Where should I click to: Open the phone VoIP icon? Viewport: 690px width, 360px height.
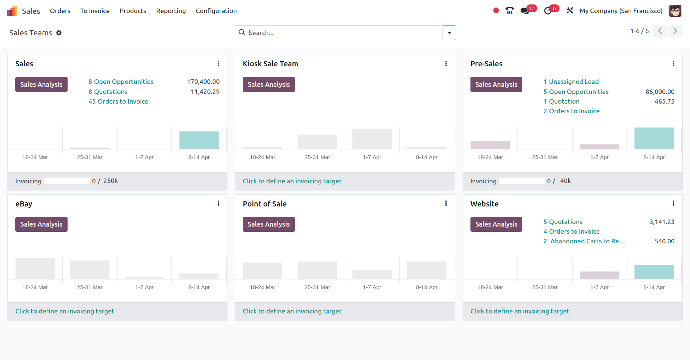click(x=510, y=11)
